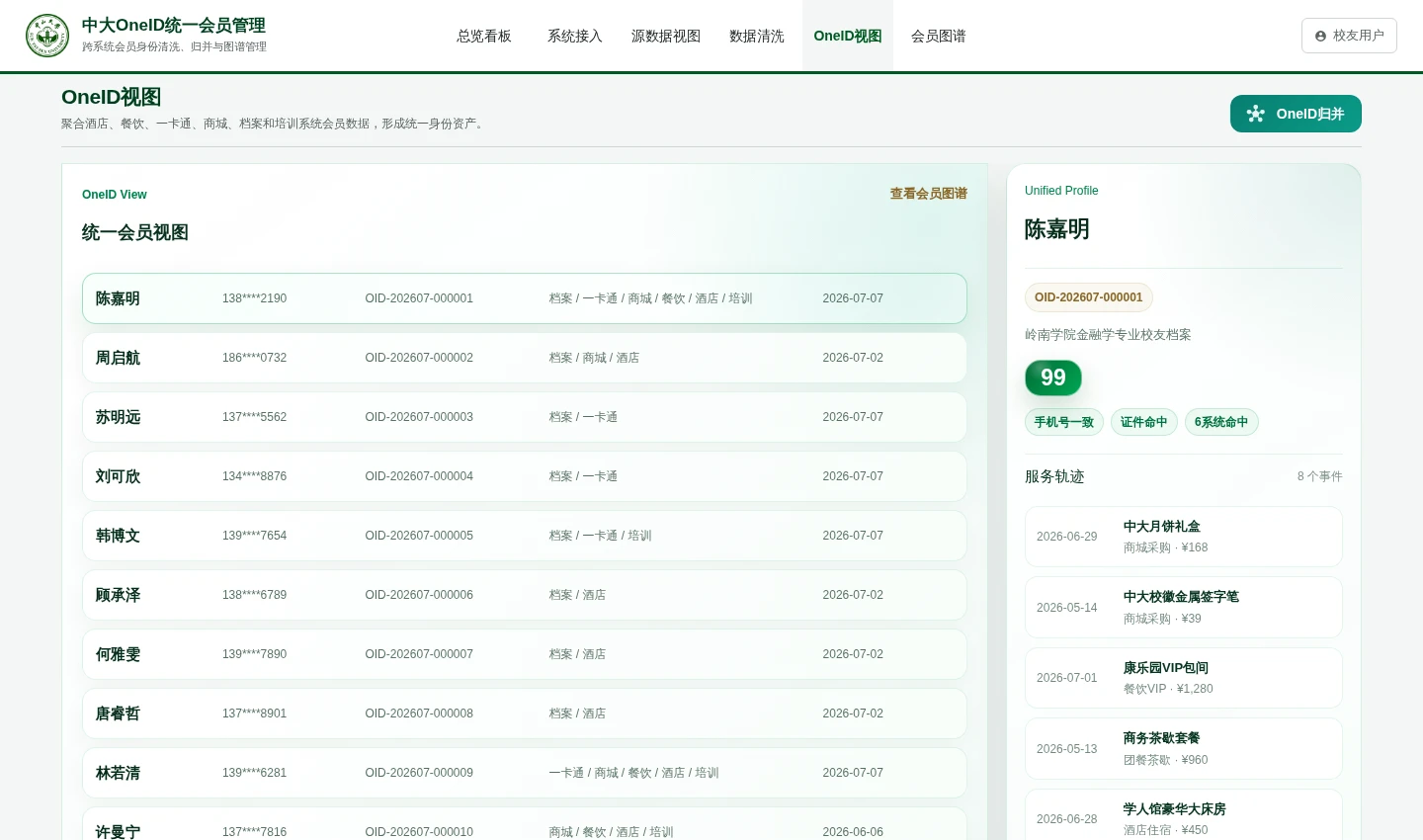Viewport: 1423px width, 840px height.
Task: Select member row 唐睿哲
Action: 525,714
